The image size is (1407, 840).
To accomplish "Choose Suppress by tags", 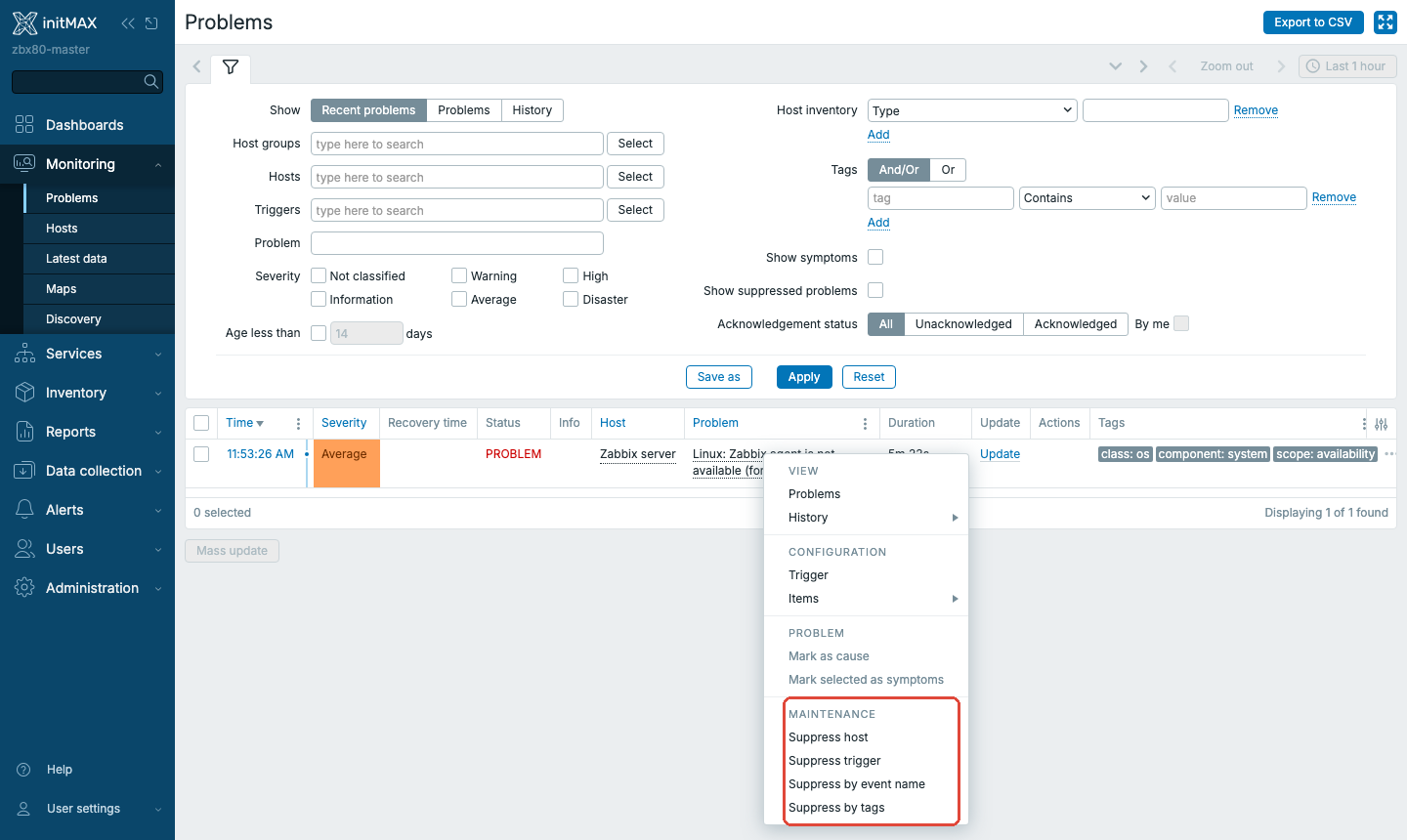I will tap(866, 808).
